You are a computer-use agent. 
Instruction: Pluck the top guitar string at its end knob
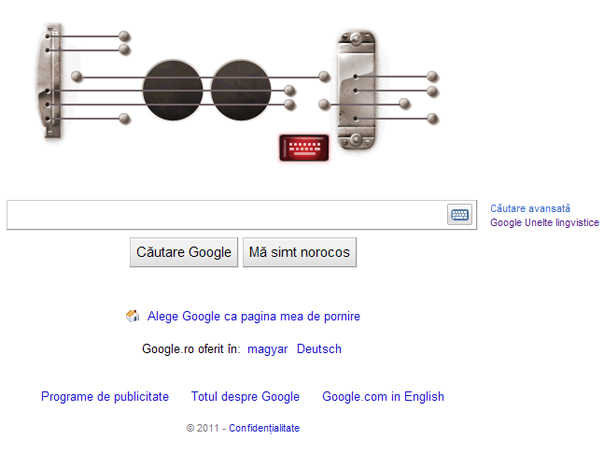pyautogui.click(x=124, y=37)
